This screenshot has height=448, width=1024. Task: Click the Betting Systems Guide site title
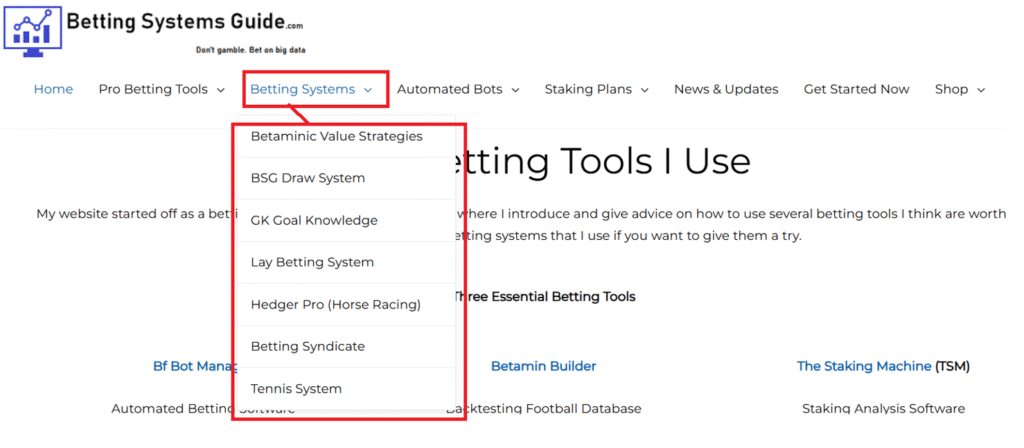184,21
